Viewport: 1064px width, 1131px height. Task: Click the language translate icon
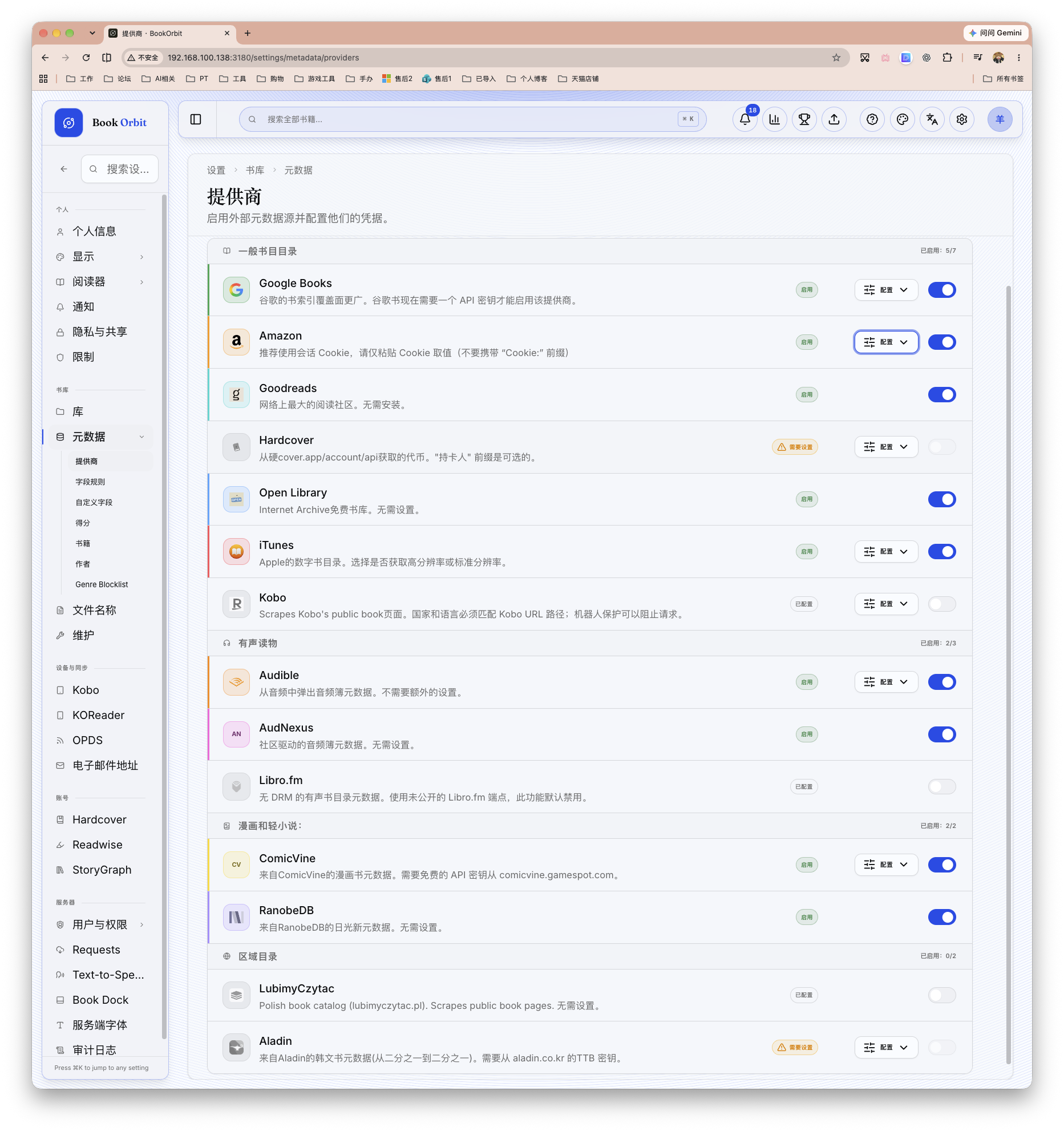tap(932, 119)
